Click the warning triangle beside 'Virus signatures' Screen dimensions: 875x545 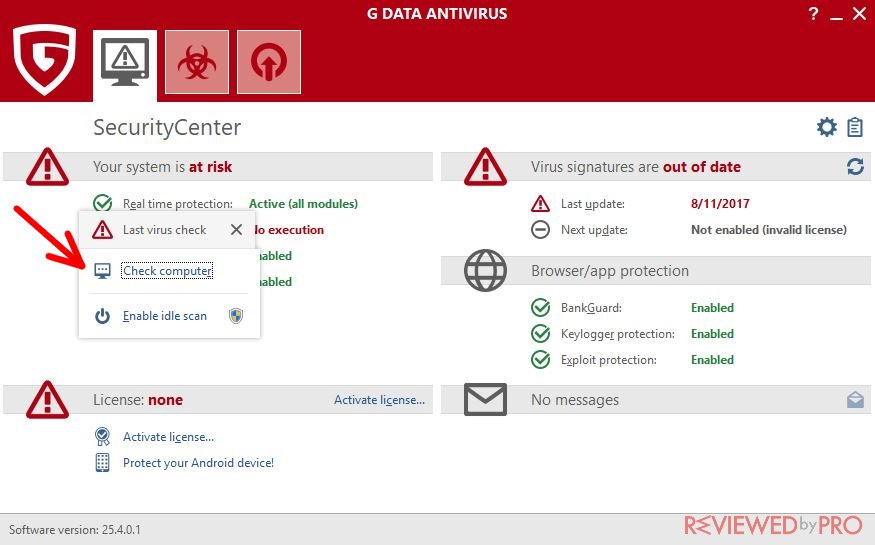[485, 167]
